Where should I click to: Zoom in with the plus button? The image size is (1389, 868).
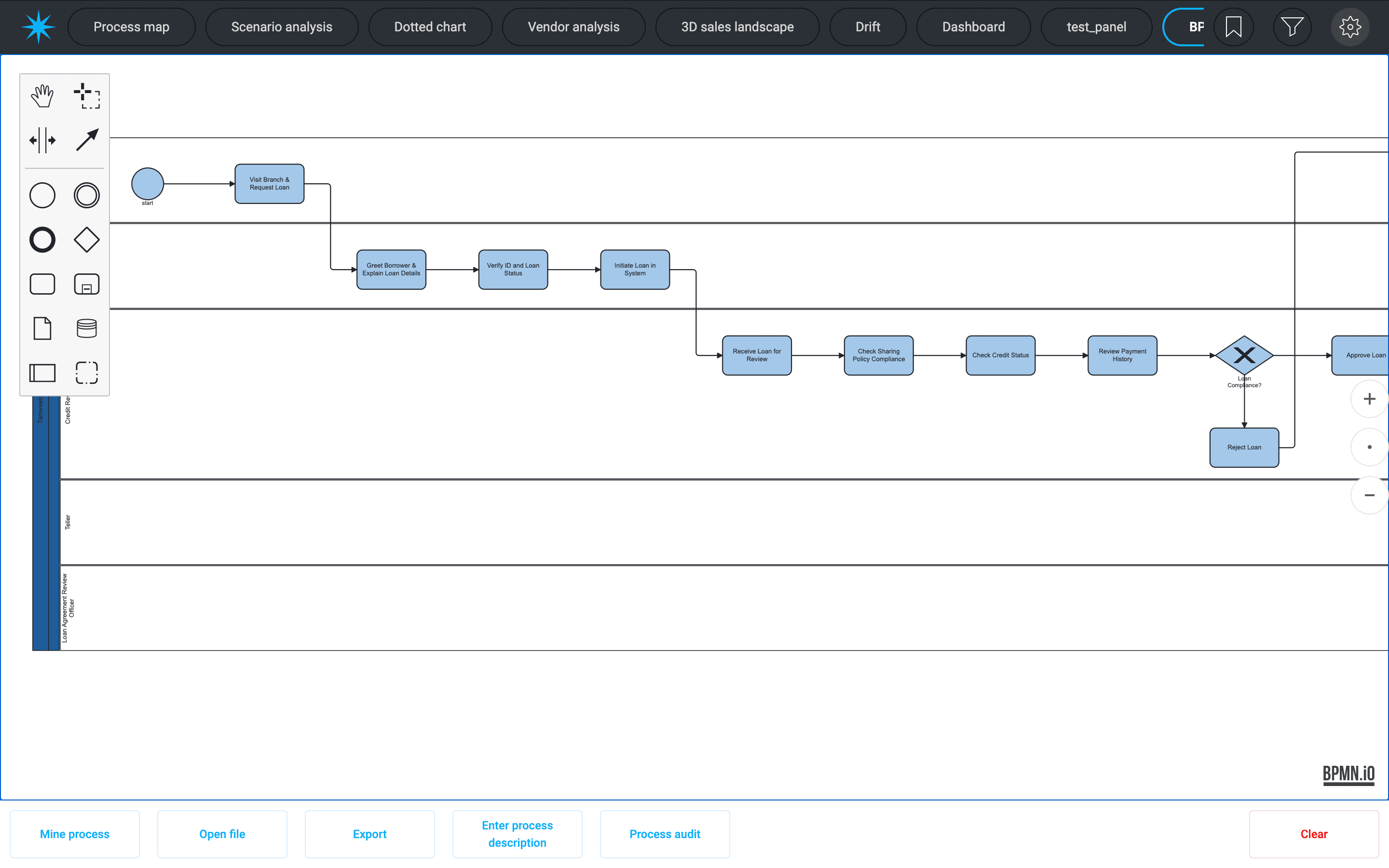1370,399
